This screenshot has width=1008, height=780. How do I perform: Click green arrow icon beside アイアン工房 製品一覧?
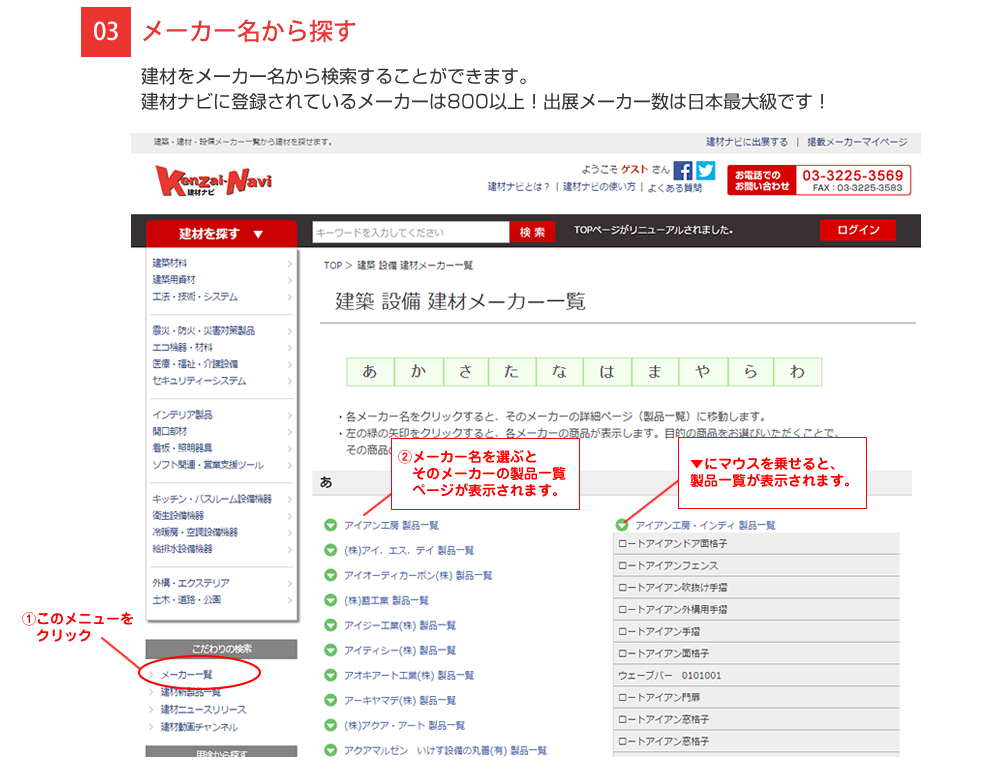coord(331,525)
